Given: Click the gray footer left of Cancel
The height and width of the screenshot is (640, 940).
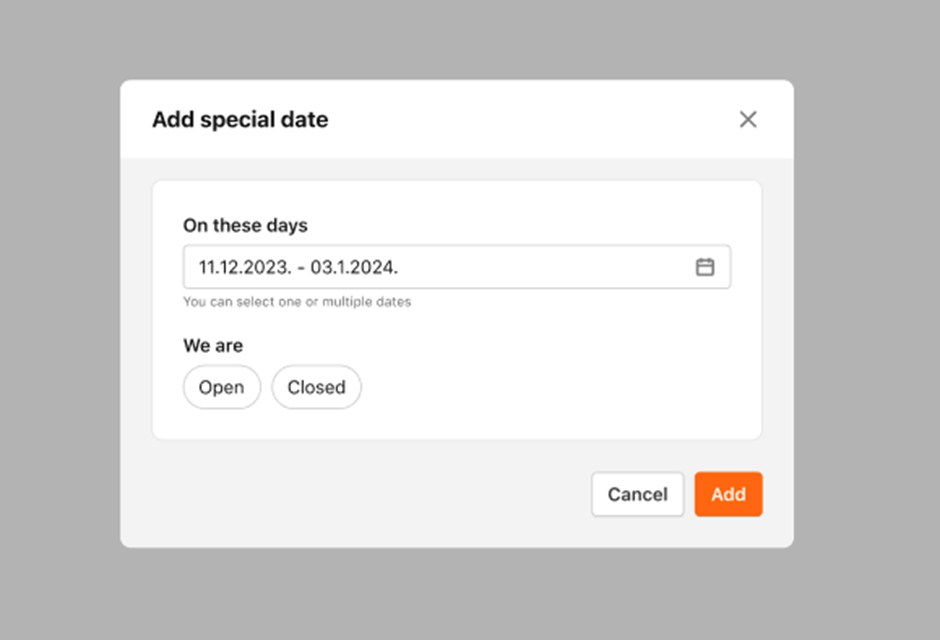Looking at the screenshot, I should [360, 494].
